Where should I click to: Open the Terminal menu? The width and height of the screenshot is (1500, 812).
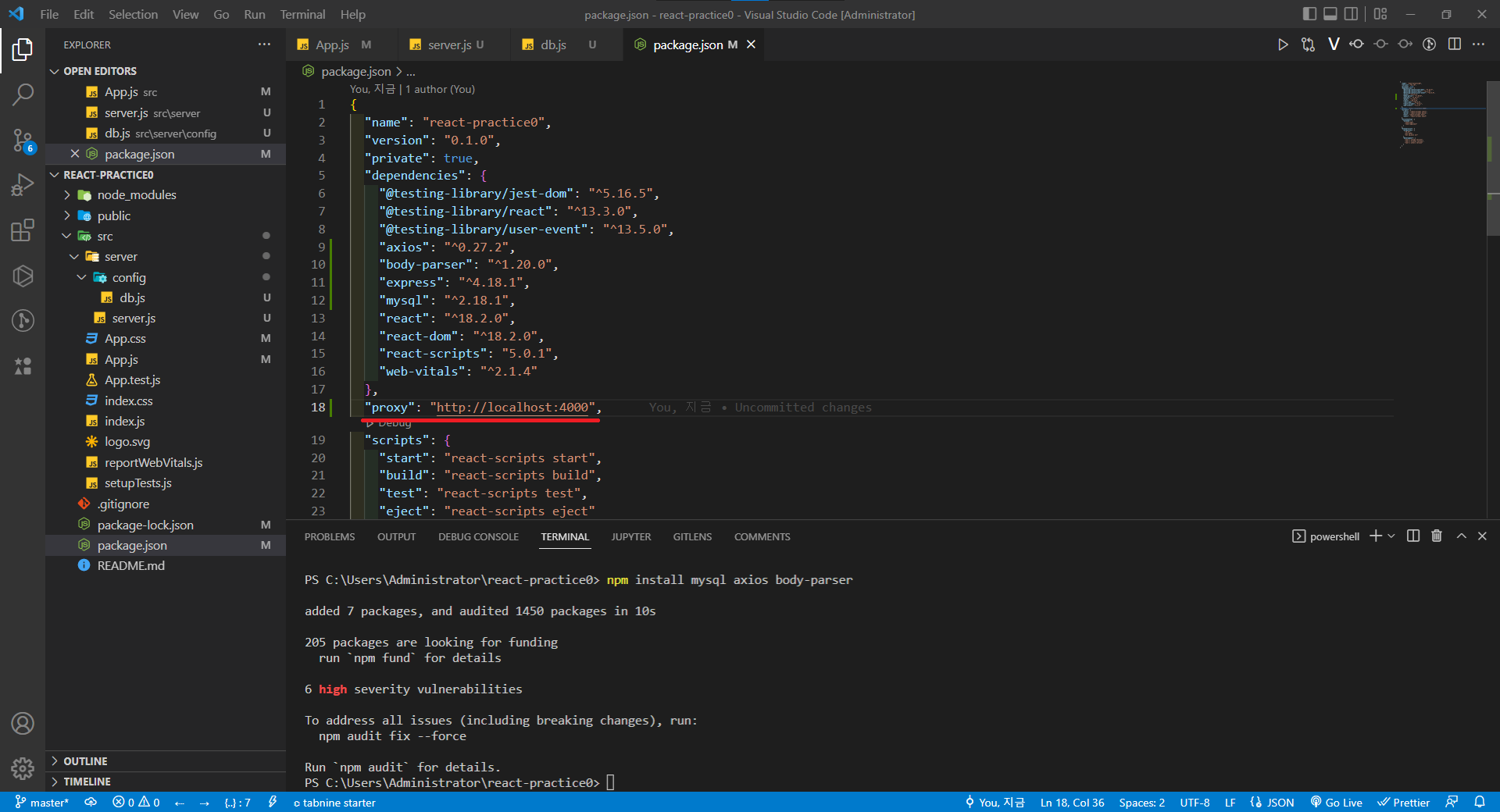coord(302,14)
